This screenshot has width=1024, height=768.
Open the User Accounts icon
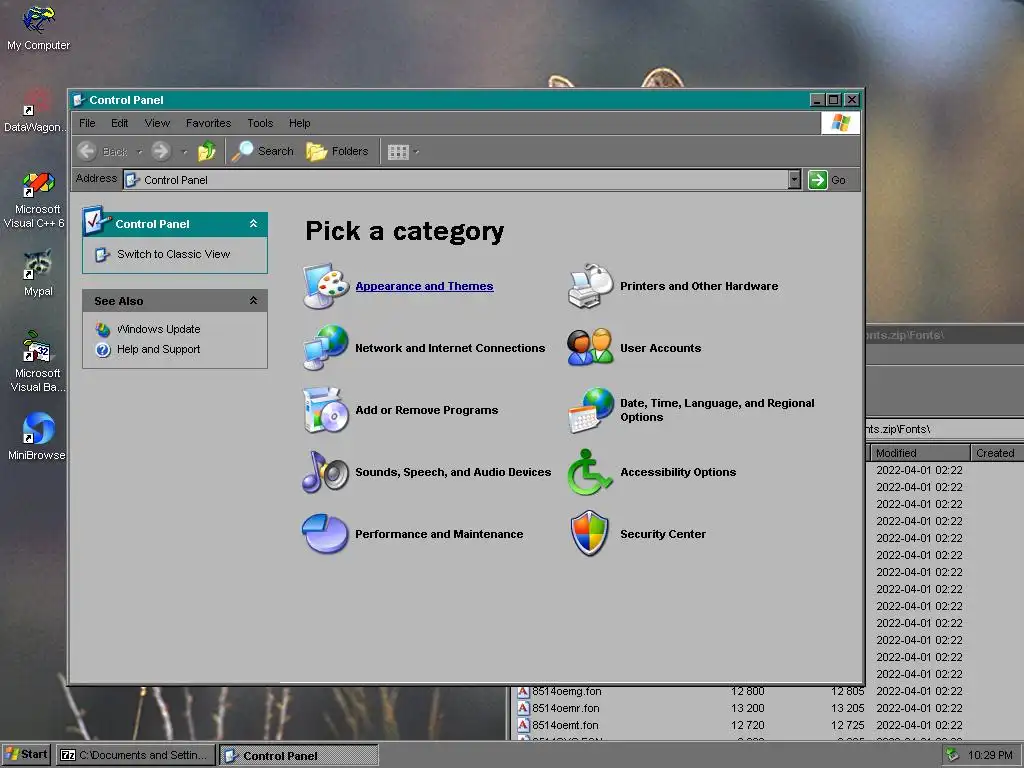coord(590,347)
